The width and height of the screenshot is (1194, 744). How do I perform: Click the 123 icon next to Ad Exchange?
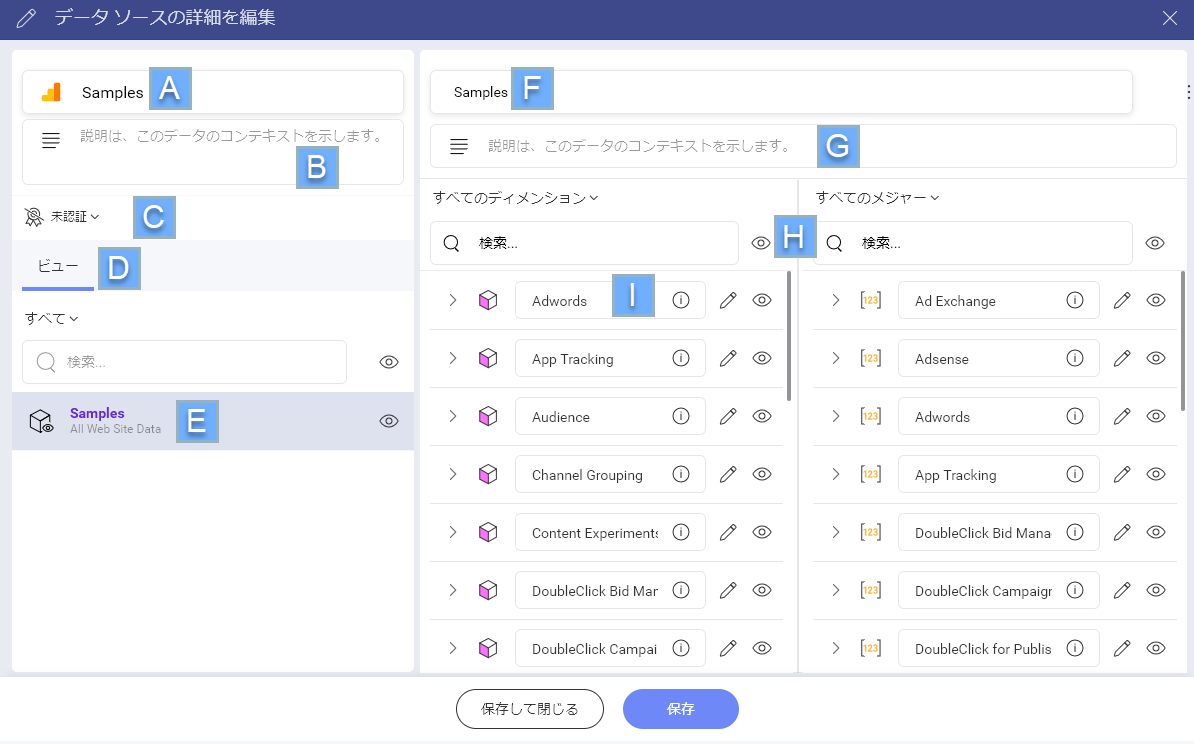click(870, 300)
